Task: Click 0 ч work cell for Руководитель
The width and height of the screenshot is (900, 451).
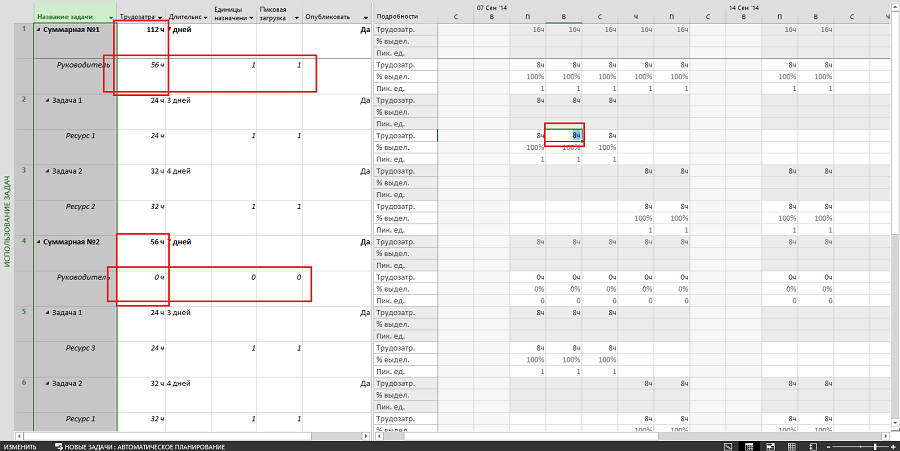Action: coord(141,288)
